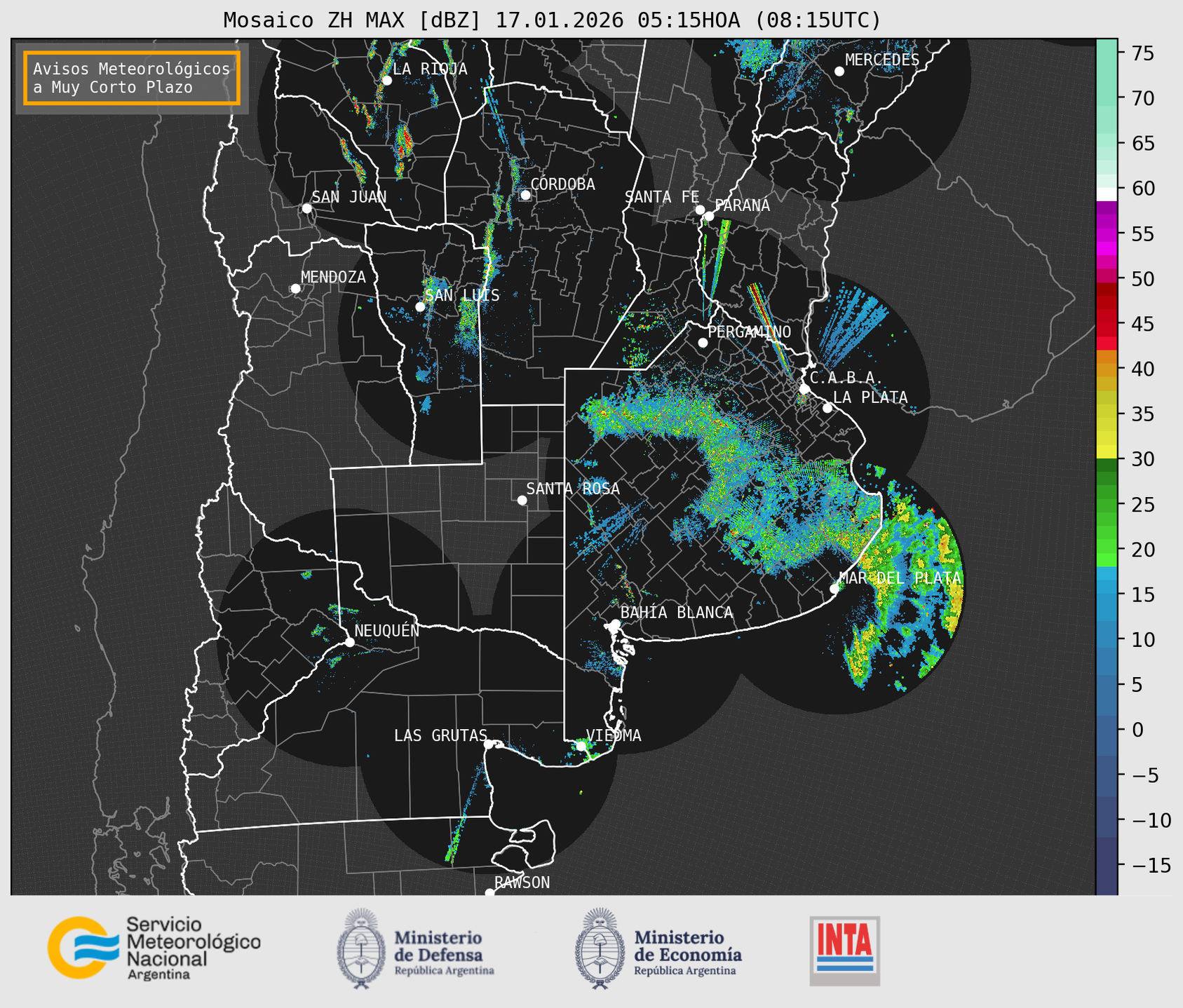Viewport: 1183px width, 1008px height.
Task: Click the La Rioja city marker dot
Action: coord(386,81)
